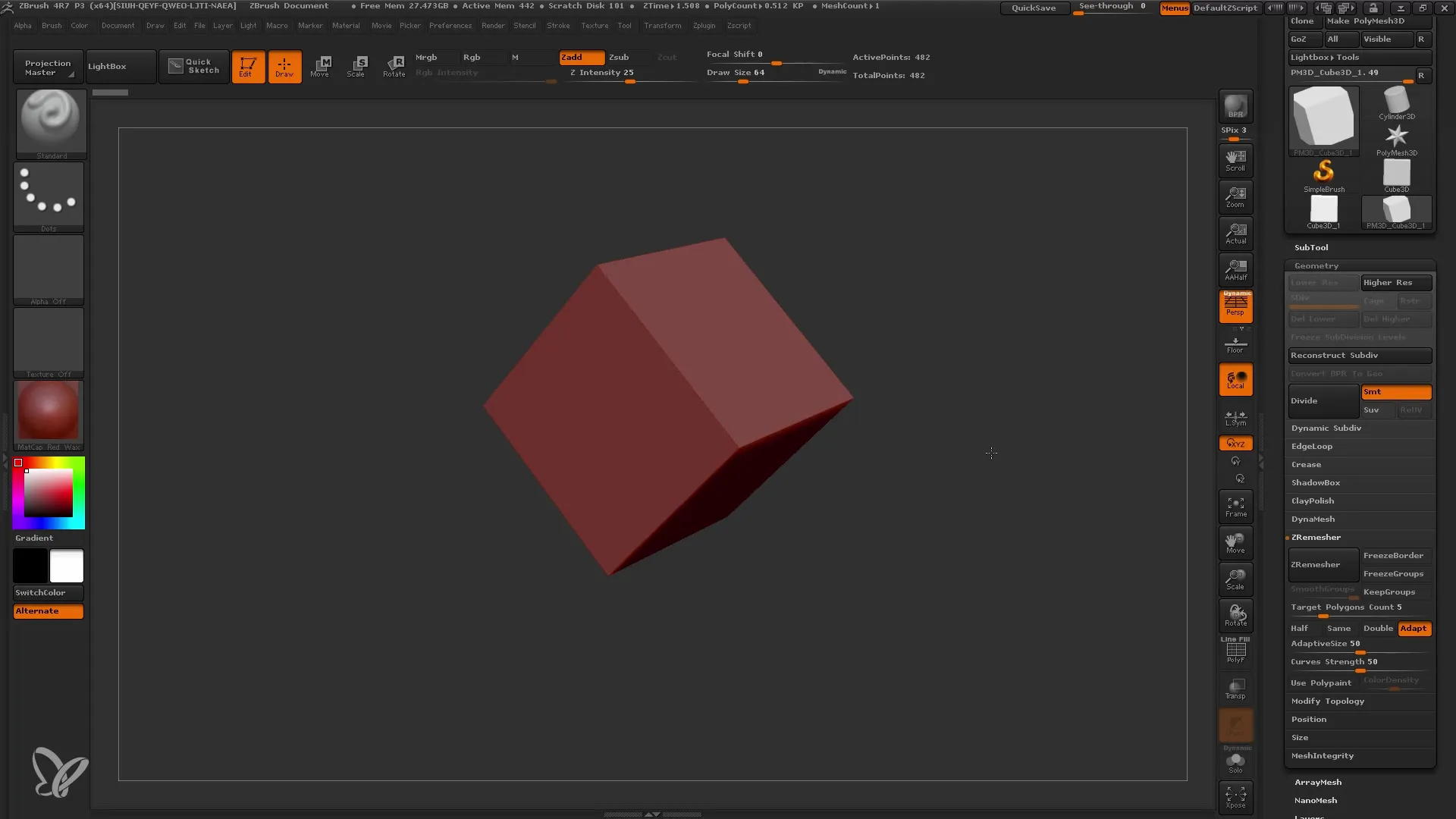The width and height of the screenshot is (1456, 819).
Task: Select the Scale tool in toolbar
Action: click(x=355, y=65)
